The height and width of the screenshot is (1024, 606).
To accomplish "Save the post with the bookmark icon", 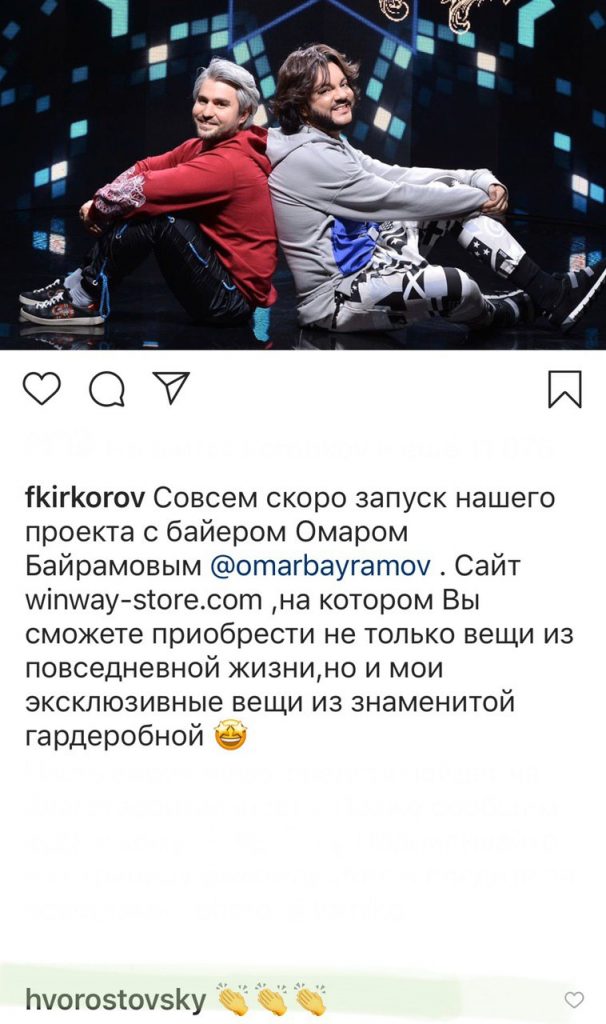I will tap(565, 389).
